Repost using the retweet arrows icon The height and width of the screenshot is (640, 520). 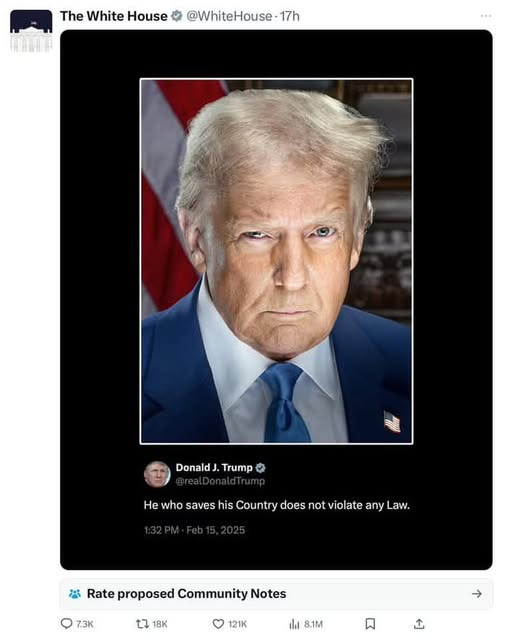pos(142,624)
